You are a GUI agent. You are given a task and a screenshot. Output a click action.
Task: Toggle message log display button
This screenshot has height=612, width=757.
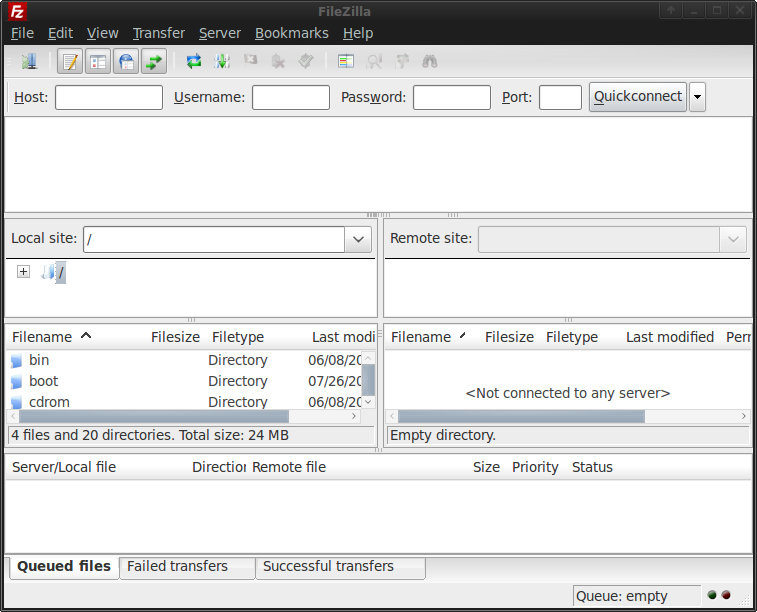pyautogui.click(x=70, y=61)
